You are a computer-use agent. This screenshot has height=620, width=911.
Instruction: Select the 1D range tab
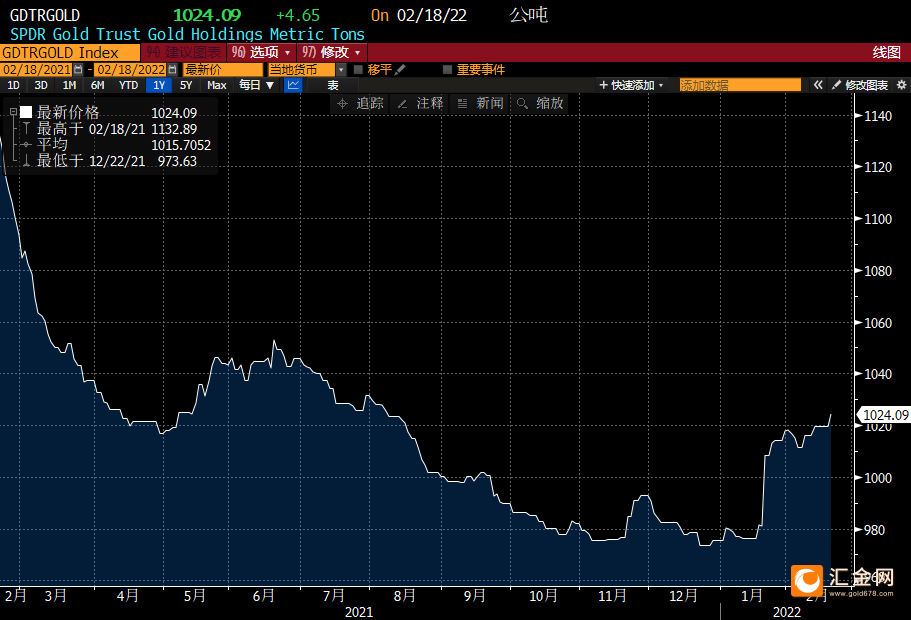tap(13, 85)
